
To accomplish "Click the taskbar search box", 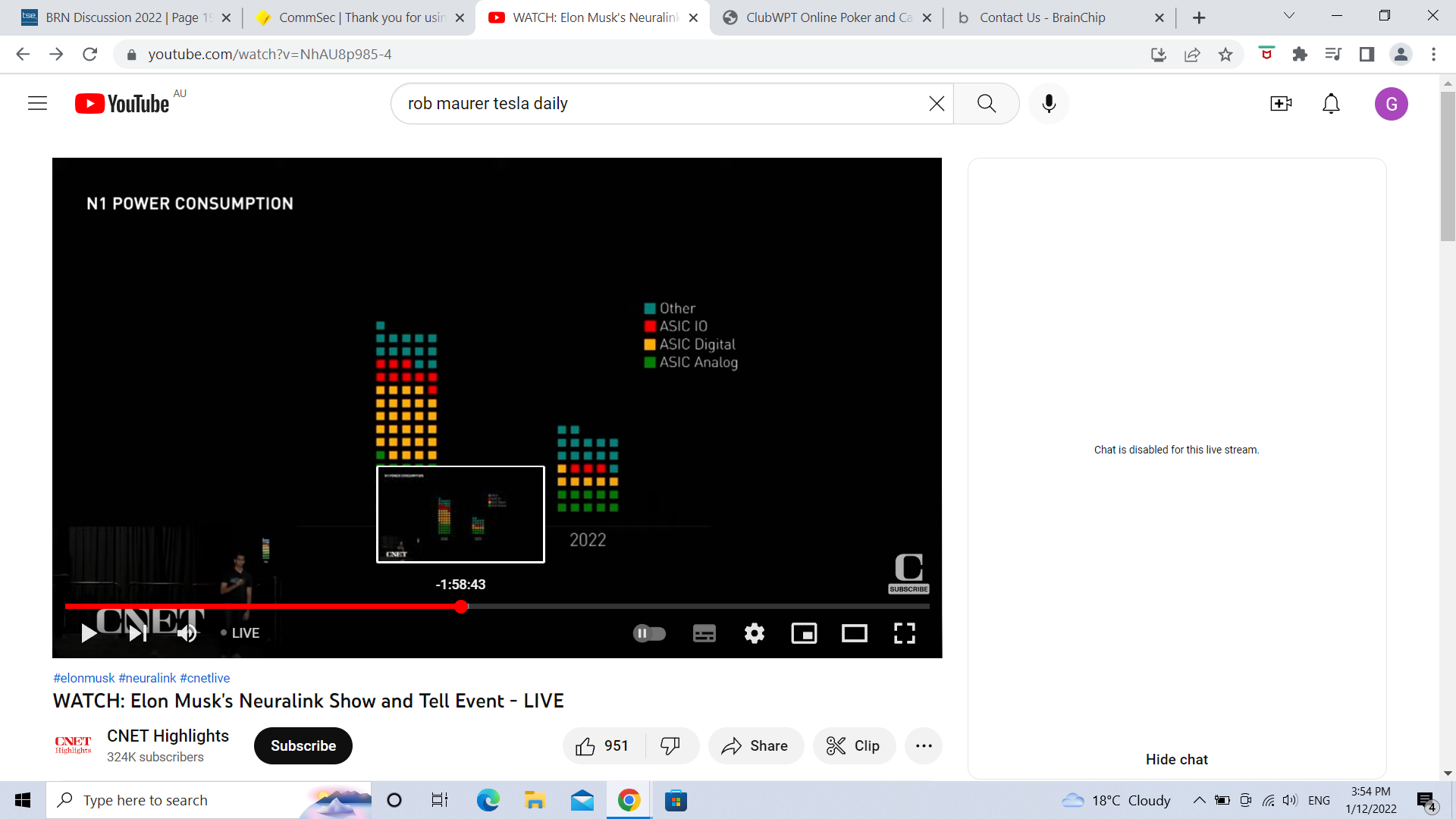I will pos(209,800).
